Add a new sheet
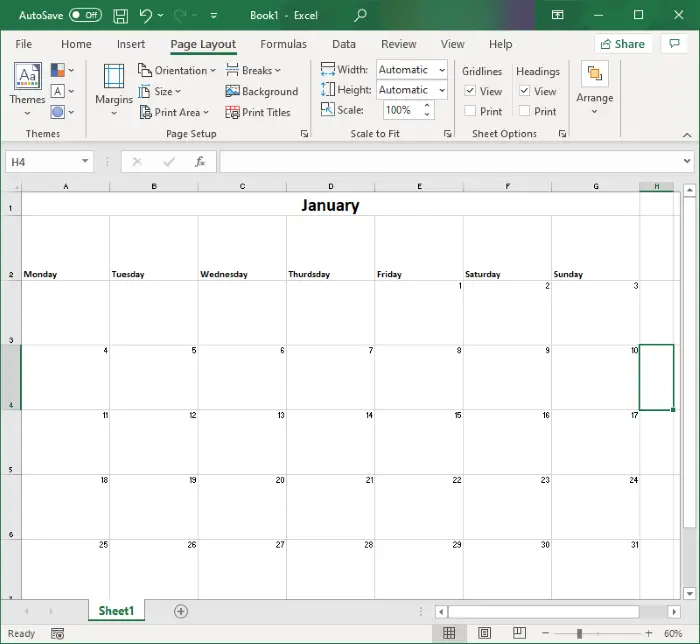The height and width of the screenshot is (644, 700). (181, 611)
